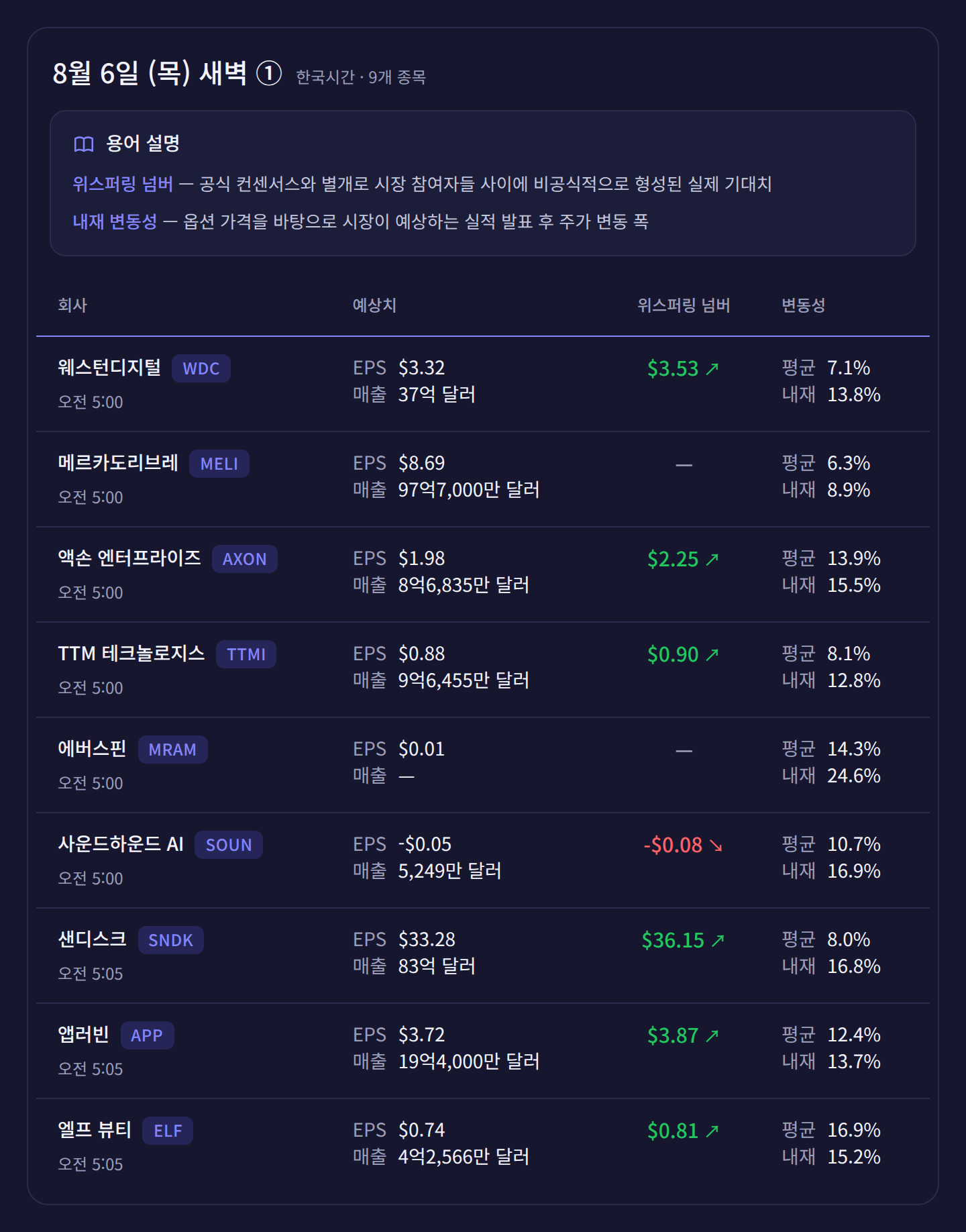Select the 에버스핀 company row name
The height and width of the screenshot is (1232, 966).
pyautogui.click(x=92, y=748)
